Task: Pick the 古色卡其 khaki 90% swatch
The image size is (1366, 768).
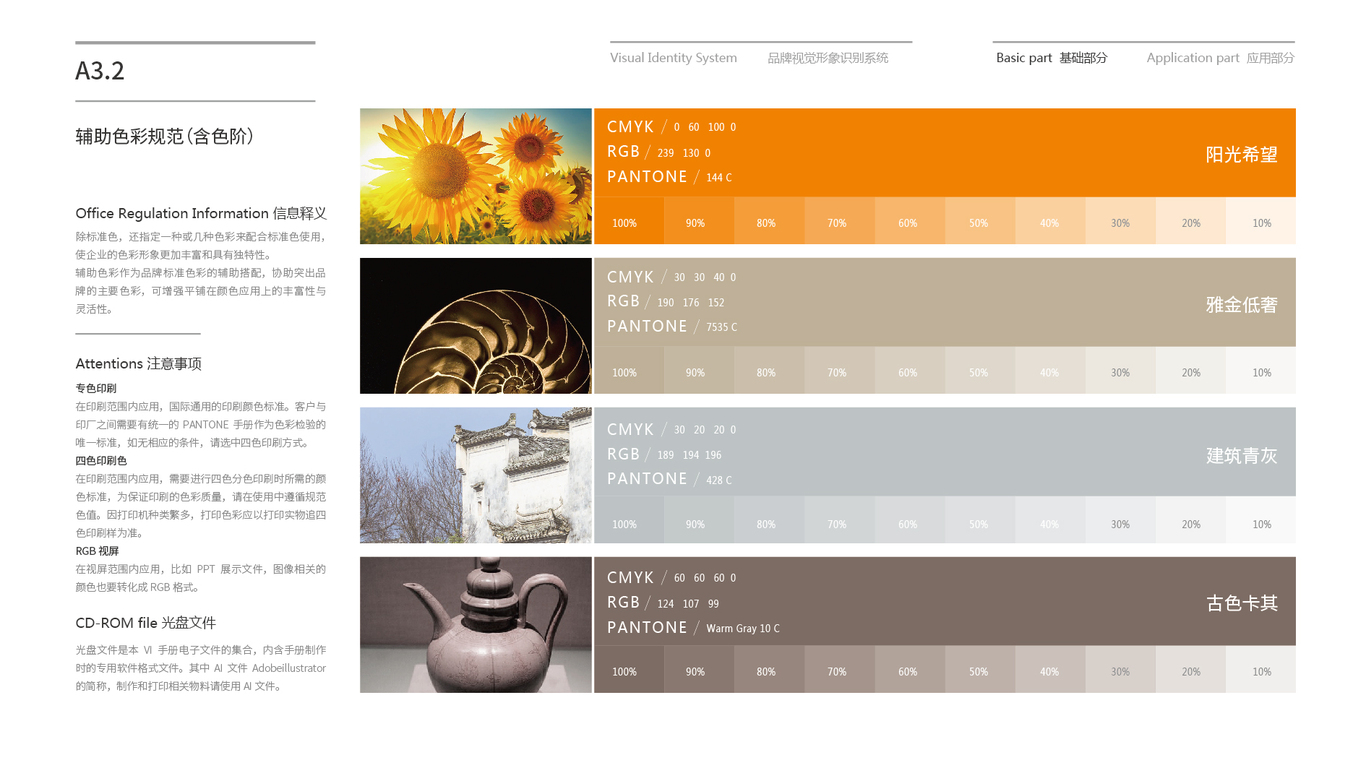Action: tap(699, 669)
